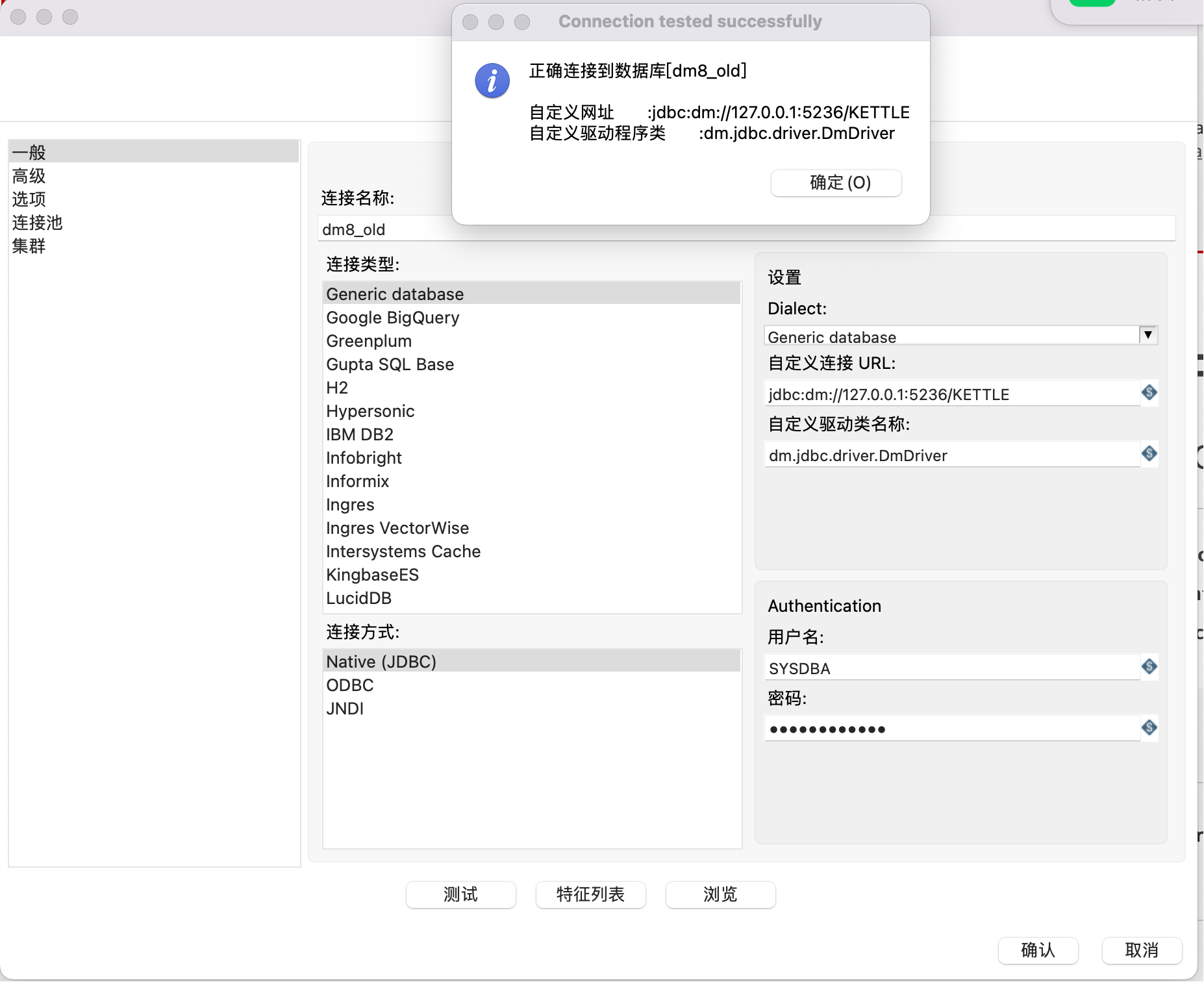Screen dimensions: 1204x982
Task: Select the 连接池 sidebar entry
Action: 36,223
